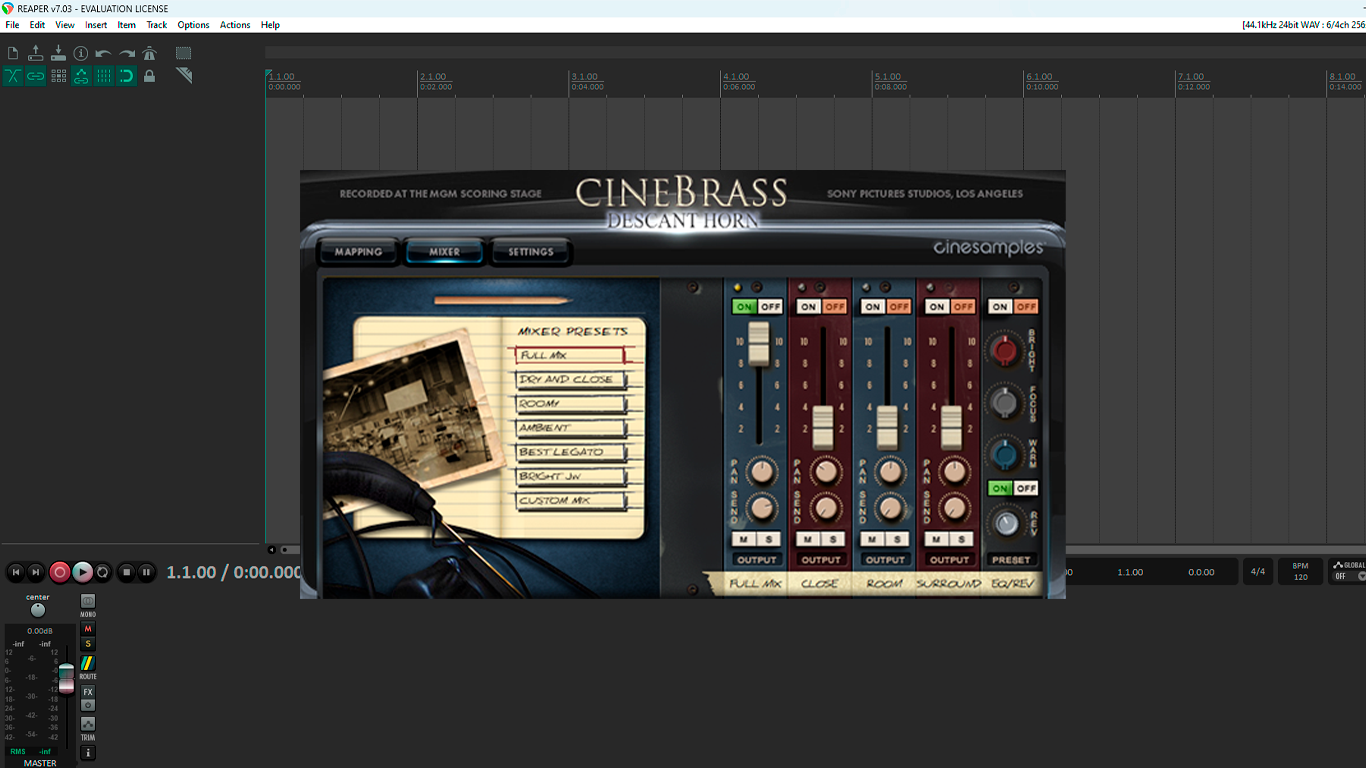
Task: Select the Custom Mix preset
Action: [572, 501]
